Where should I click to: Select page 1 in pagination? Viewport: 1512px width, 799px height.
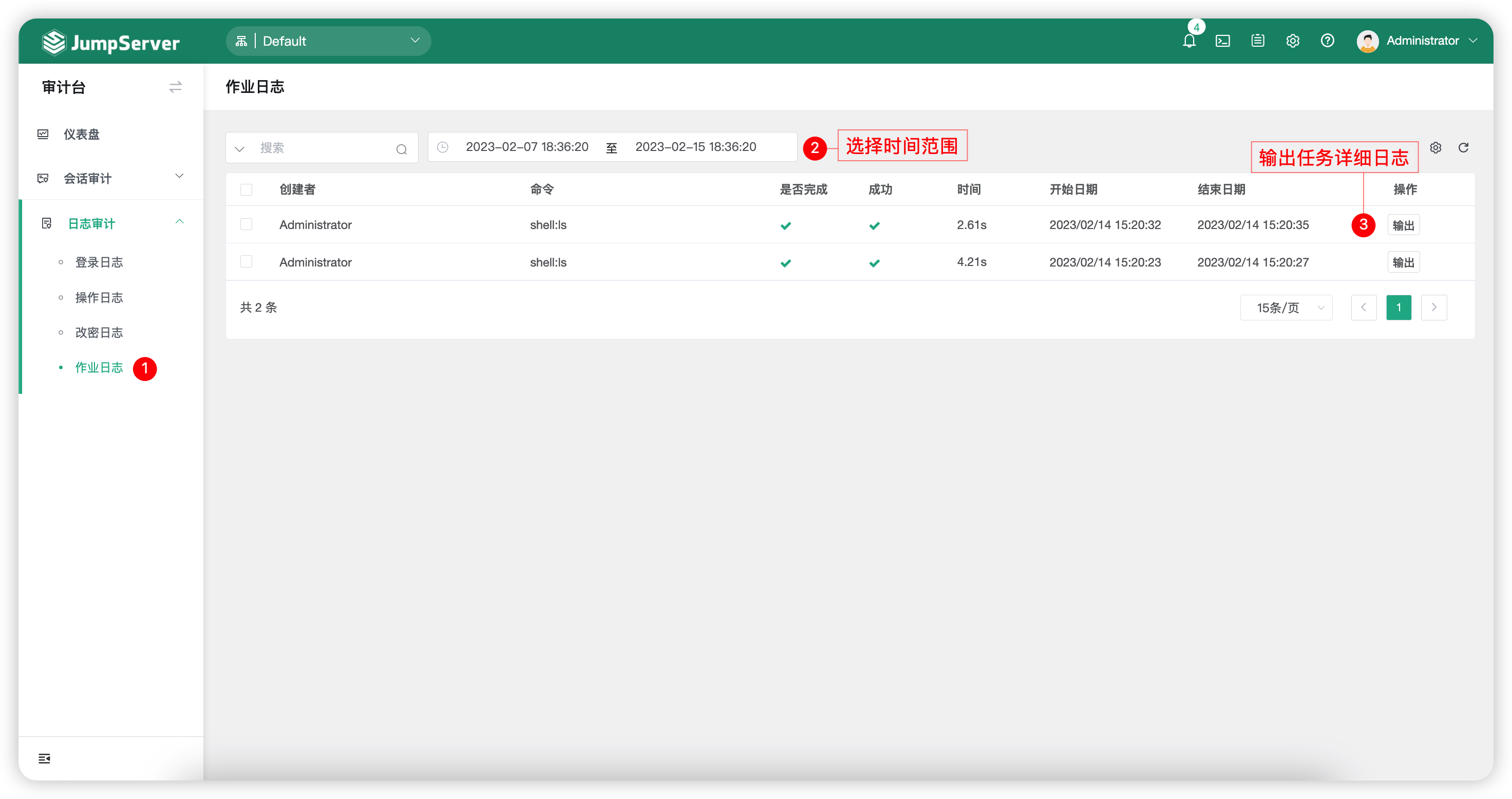[1398, 308]
